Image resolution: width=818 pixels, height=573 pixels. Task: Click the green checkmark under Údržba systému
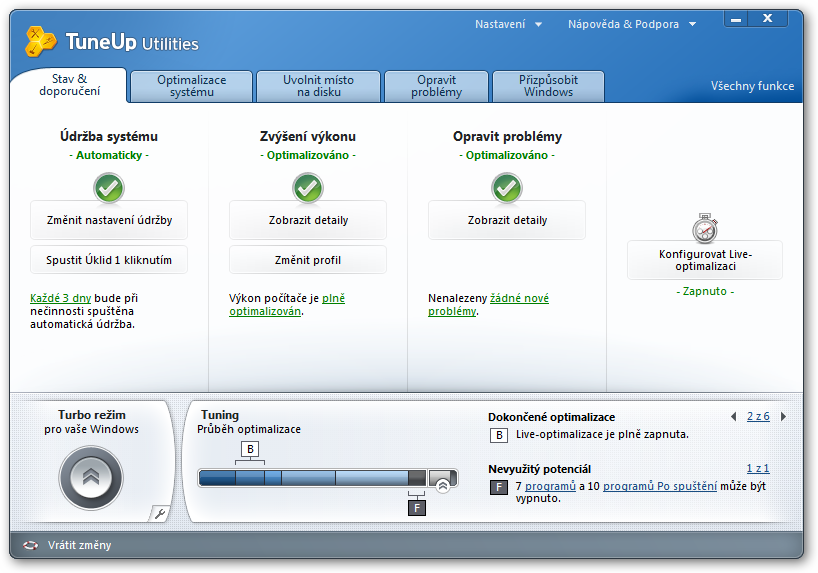click(109, 188)
